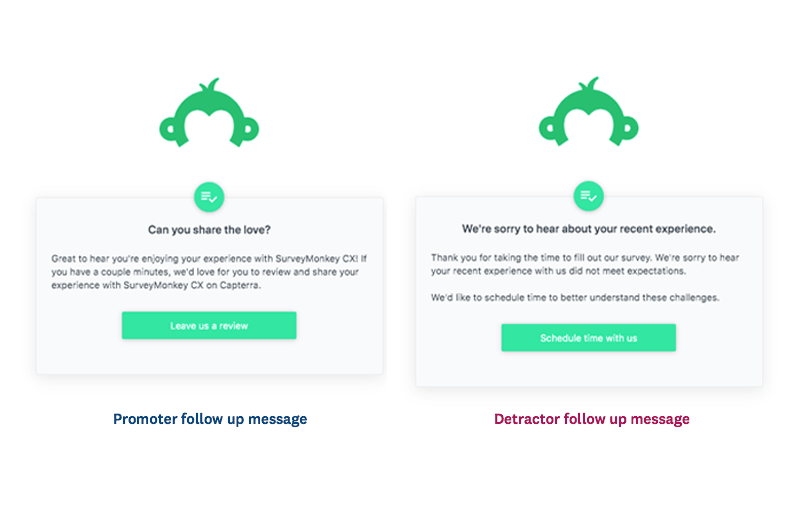Screen dimensions: 800x521
Task: Click the empty area below the "Leave us a review" button
Action: point(209,358)
